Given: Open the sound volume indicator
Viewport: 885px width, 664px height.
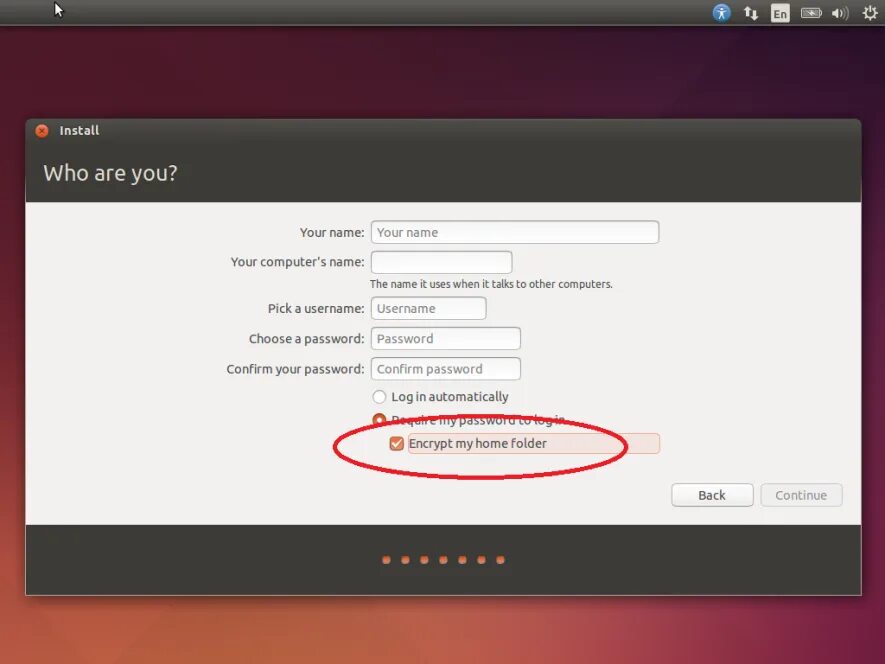Looking at the screenshot, I should click(840, 13).
